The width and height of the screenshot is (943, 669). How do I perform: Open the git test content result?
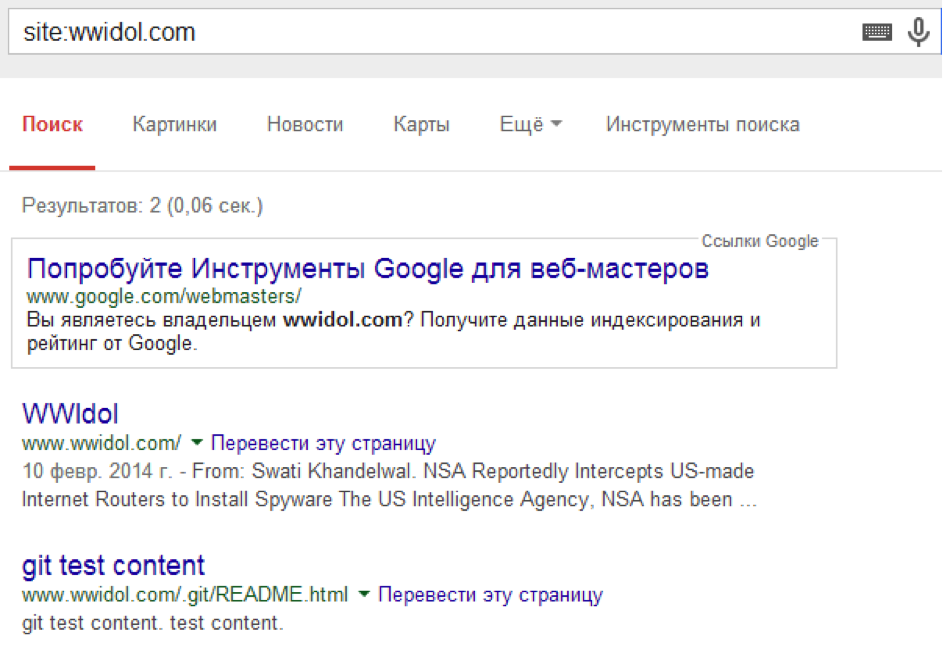click(113, 566)
